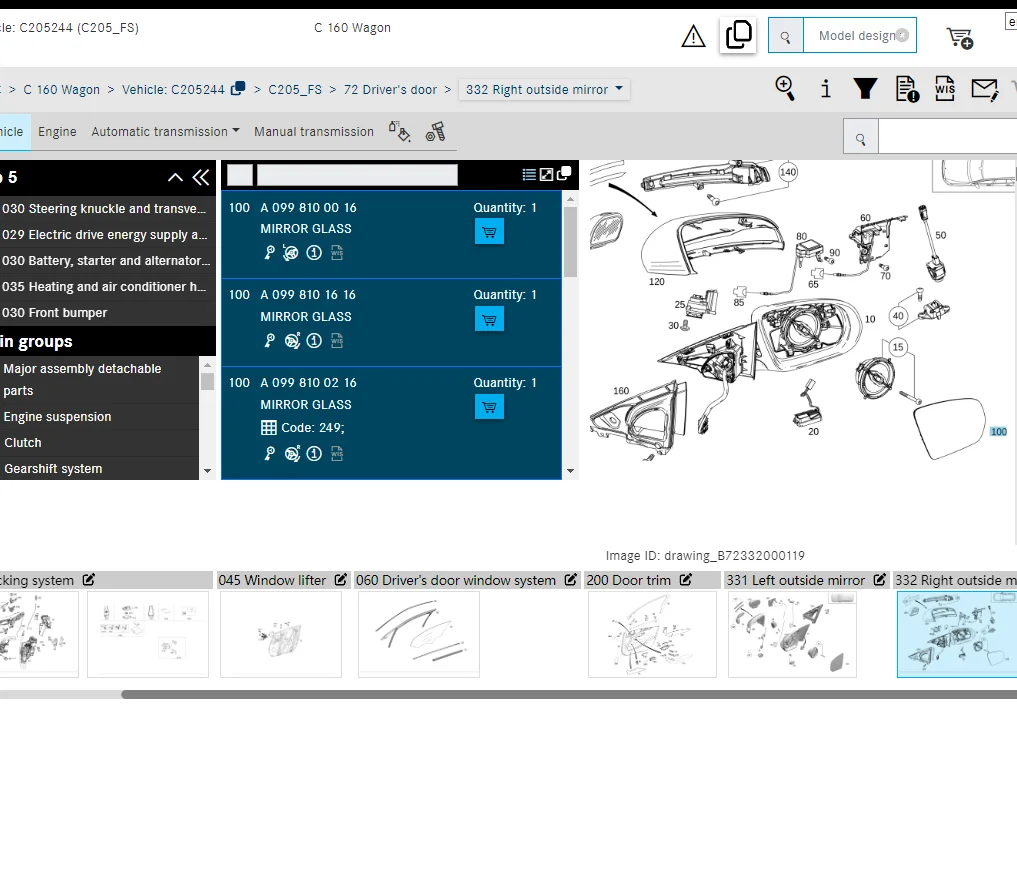This screenshot has width=1017, height=878.
Task: Open the 332 Right outside mirror dropdown
Action: coord(544,89)
